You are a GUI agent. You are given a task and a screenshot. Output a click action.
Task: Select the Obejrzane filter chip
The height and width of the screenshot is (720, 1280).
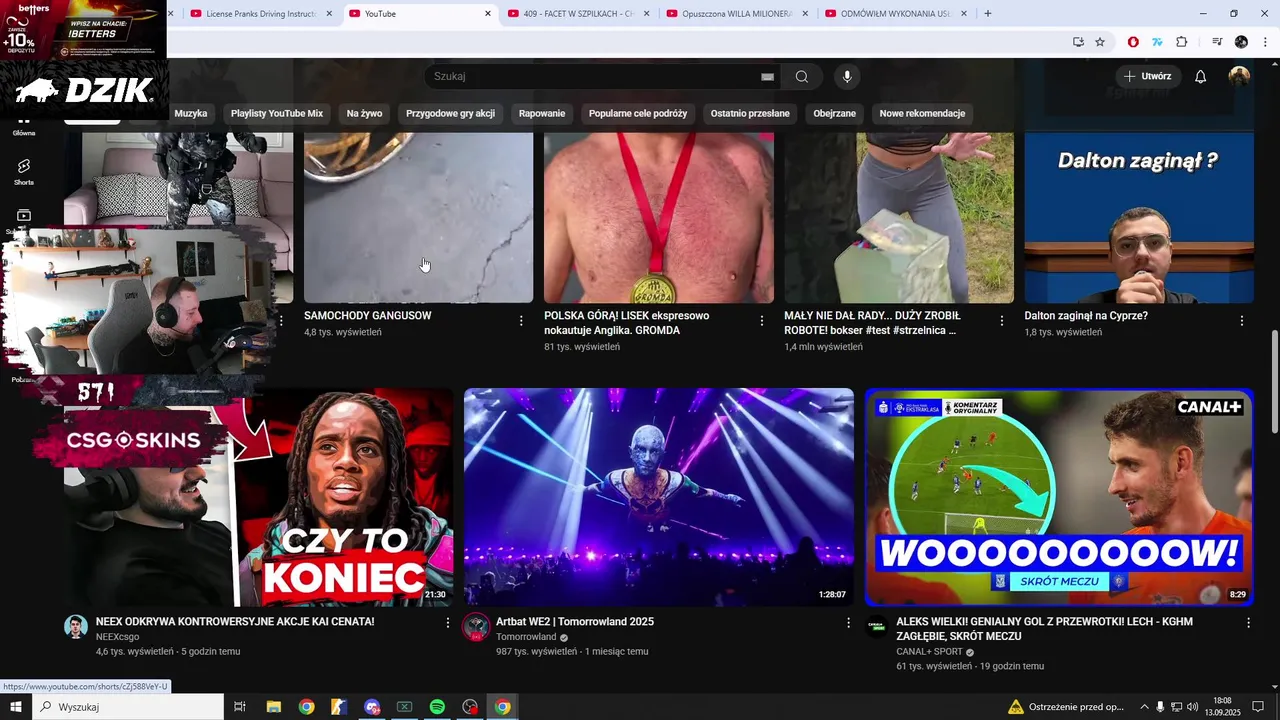pos(834,113)
